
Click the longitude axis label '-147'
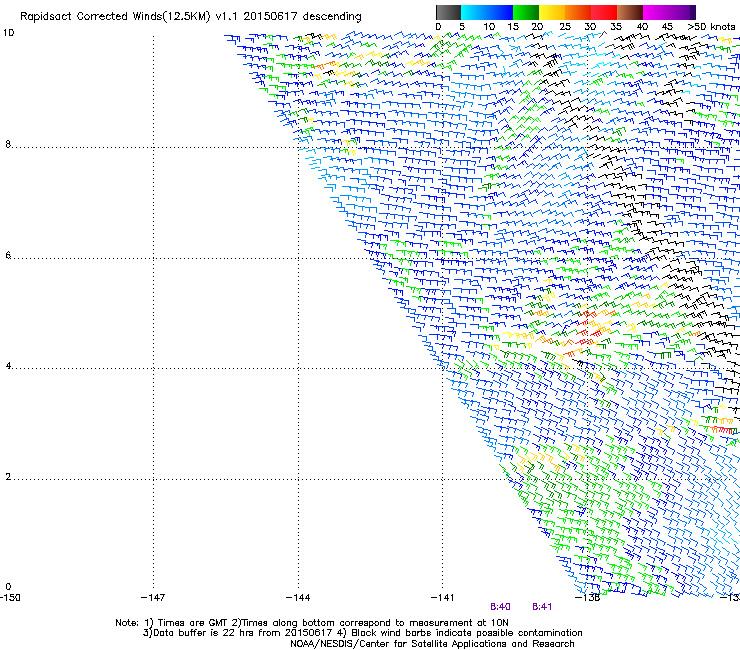pyautogui.click(x=153, y=598)
